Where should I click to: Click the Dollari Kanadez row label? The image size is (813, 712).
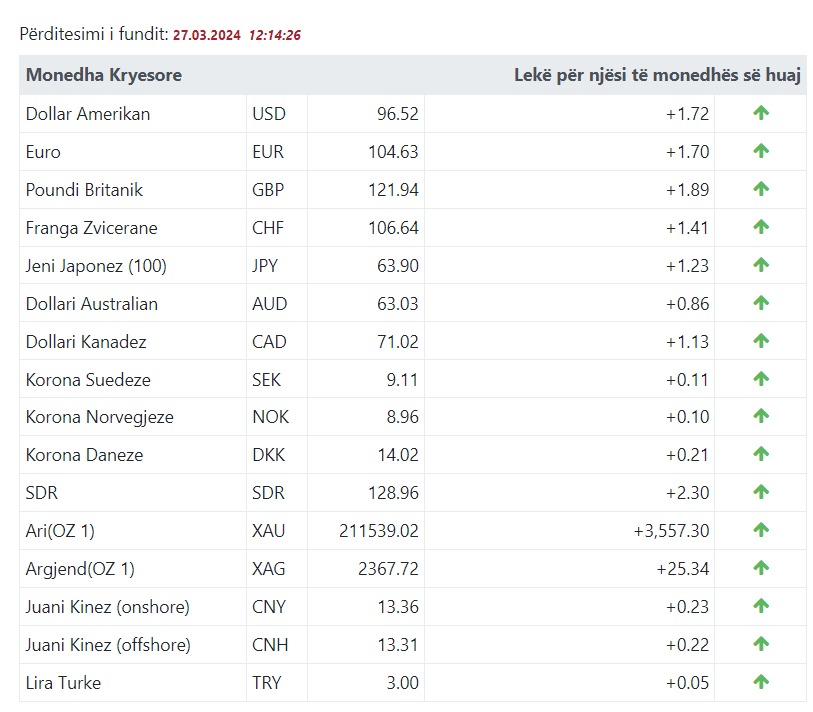[x=86, y=342]
